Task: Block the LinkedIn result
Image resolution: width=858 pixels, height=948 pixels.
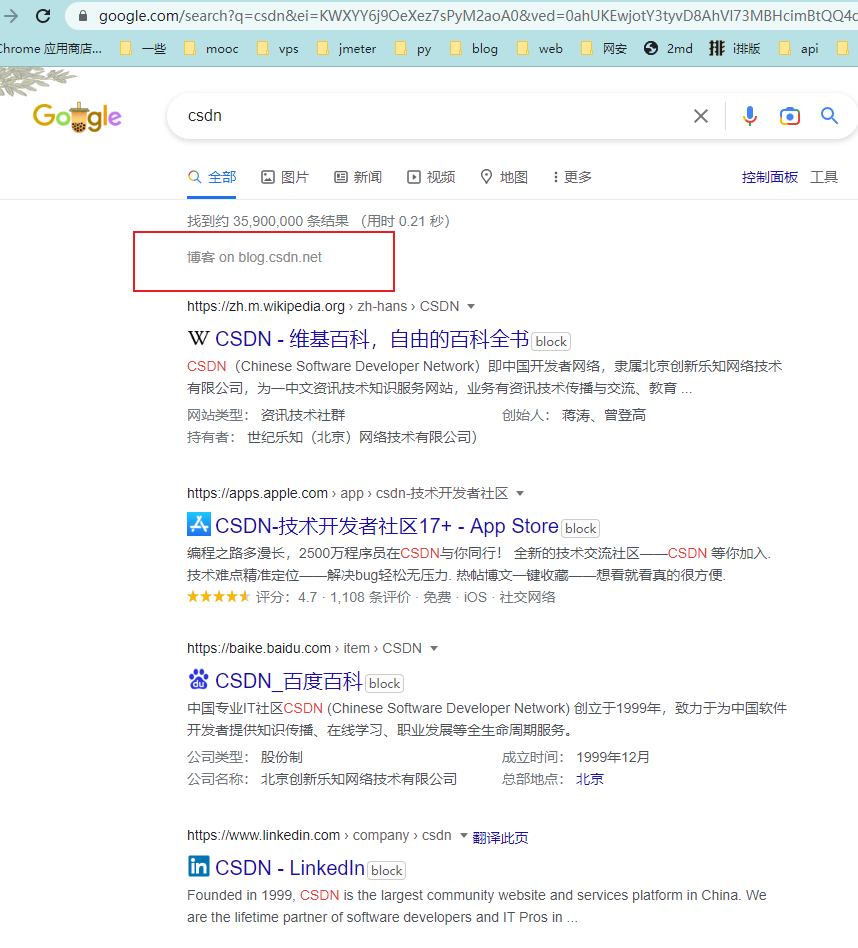Action: 387,871
